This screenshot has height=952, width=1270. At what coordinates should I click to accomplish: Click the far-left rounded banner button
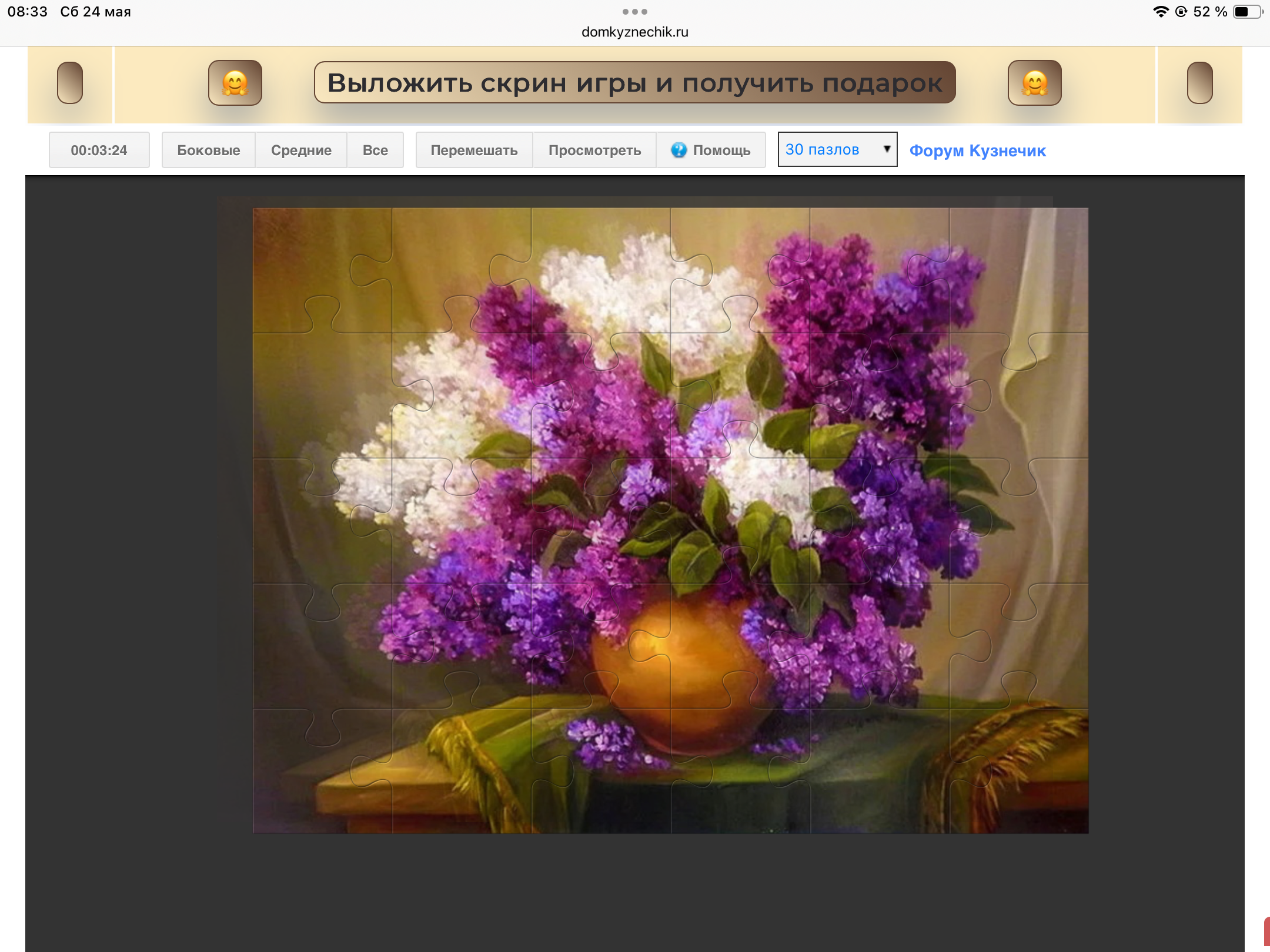coord(70,83)
